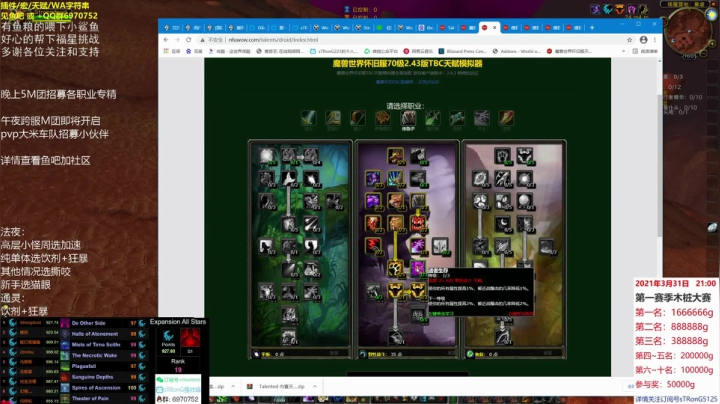Viewport: 720px width, 404px height.
Task: Select Nature's Grasp in Balance tree
Action: tap(289, 156)
